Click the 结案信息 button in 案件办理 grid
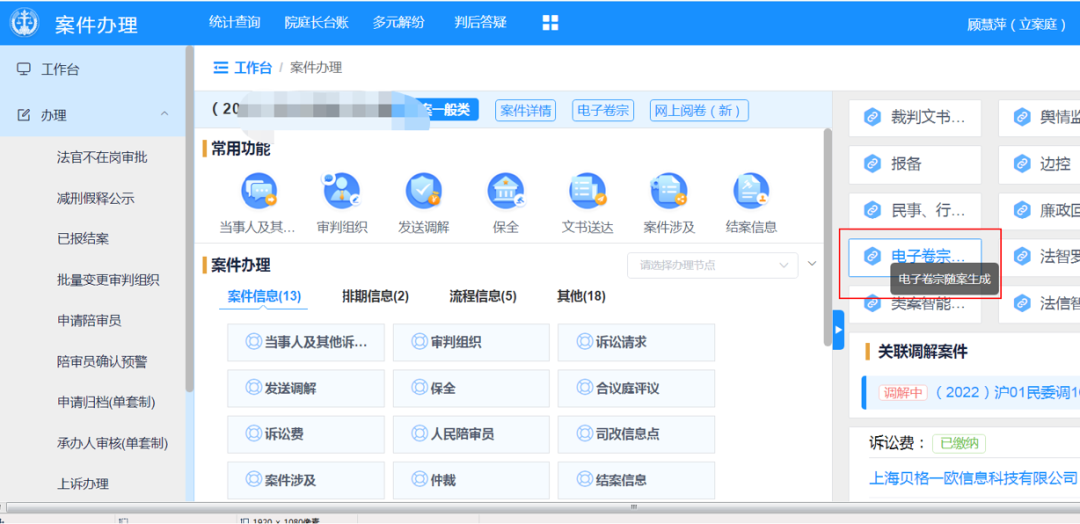 point(636,480)
